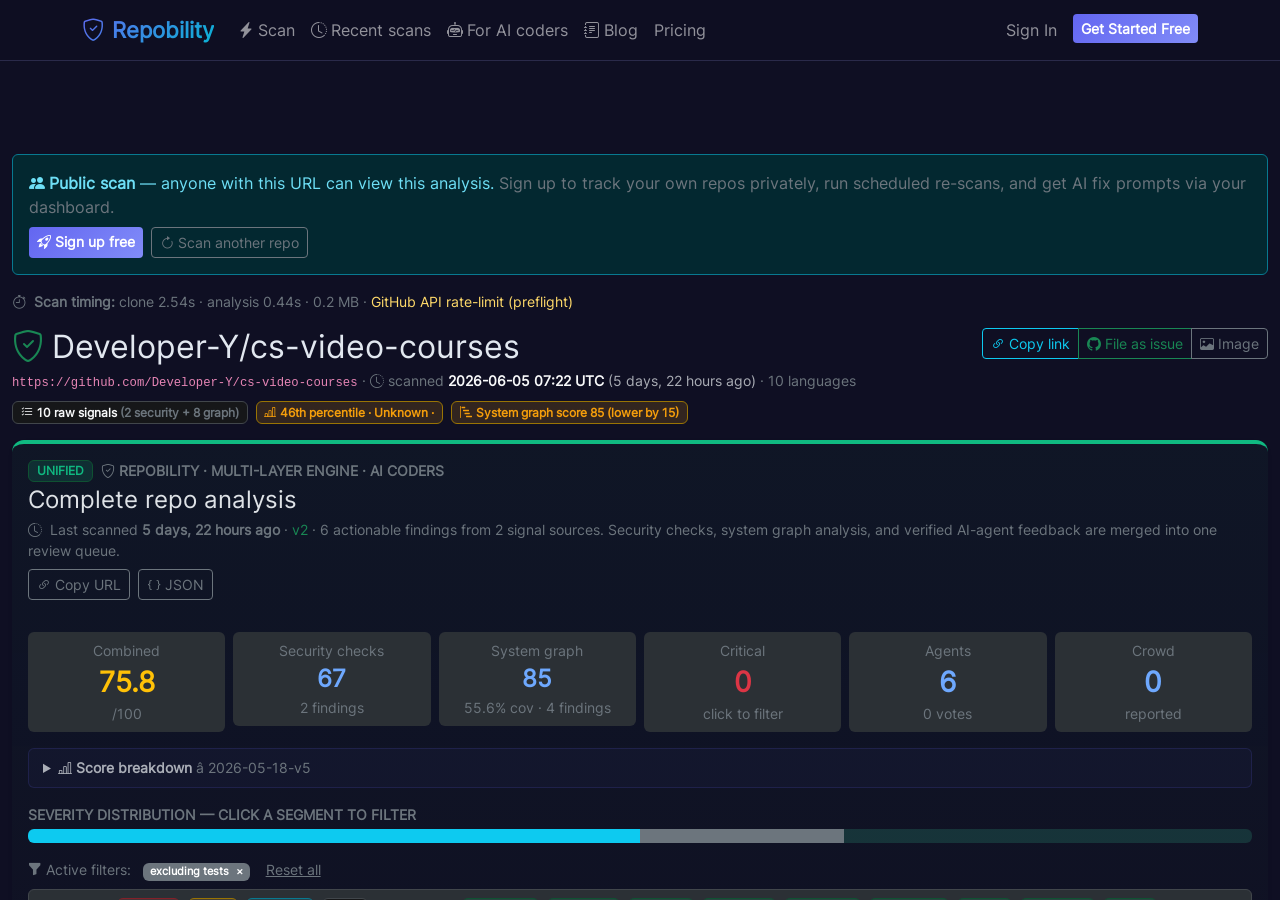Open the Scan menu item
1280x900 pixels.
pos(267,30)
